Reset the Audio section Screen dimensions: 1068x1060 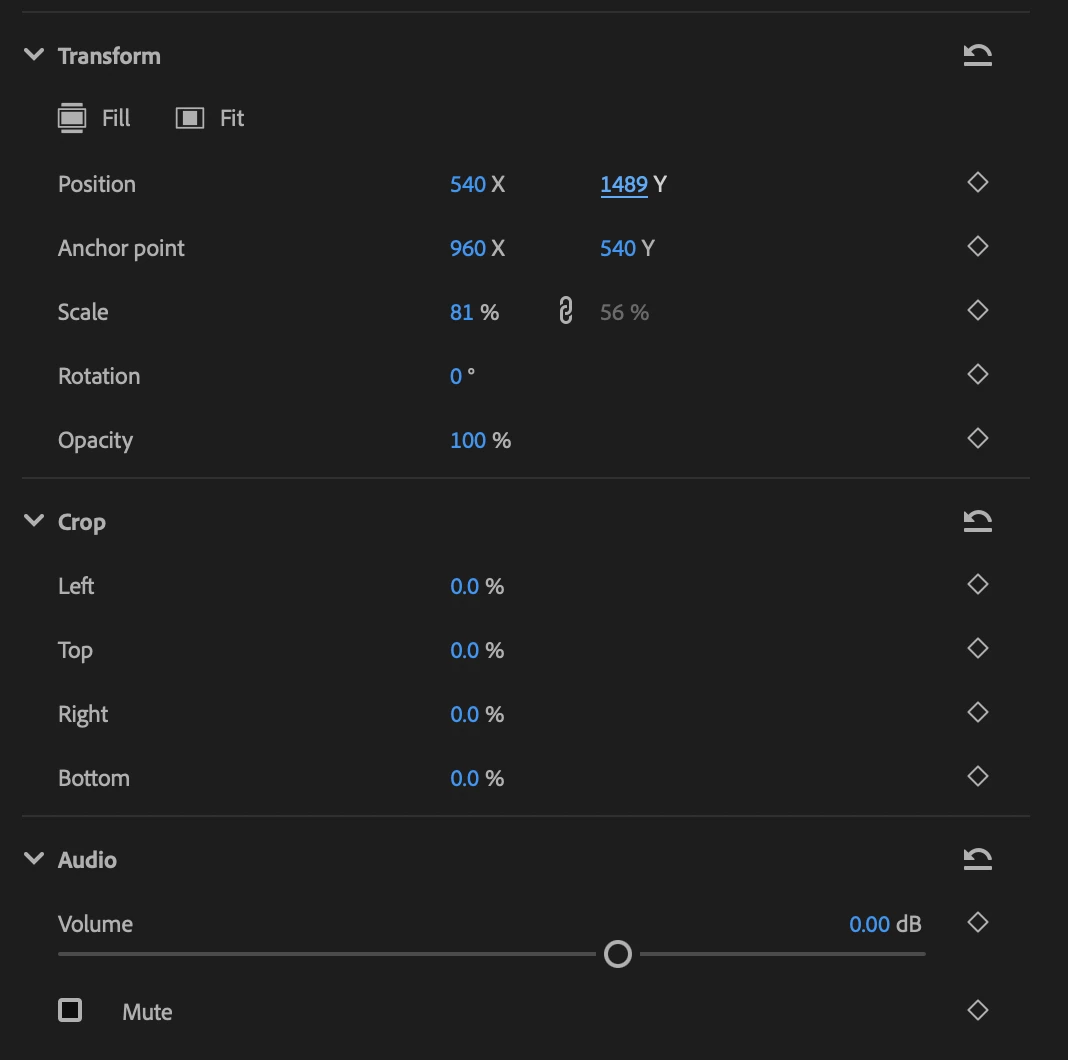click(x=977, y=859)
